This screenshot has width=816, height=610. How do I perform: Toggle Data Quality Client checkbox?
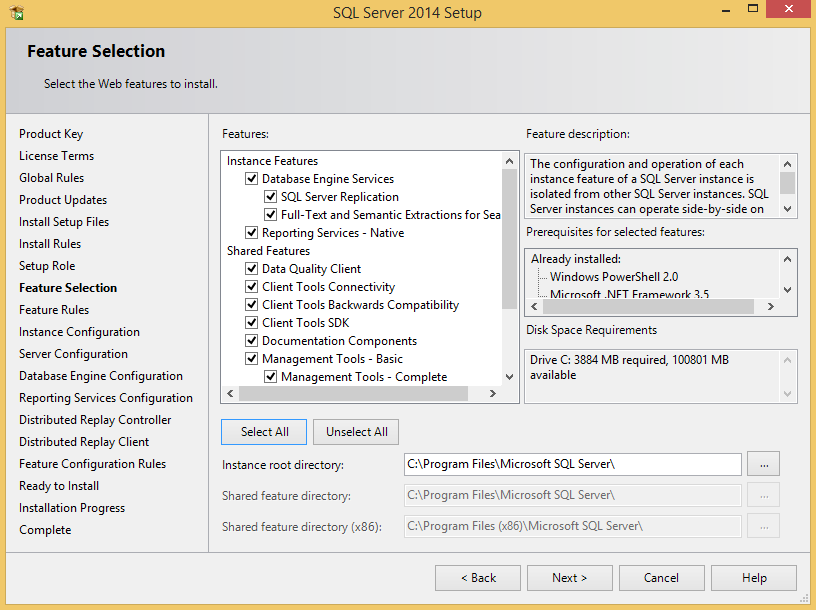point(251,269)
